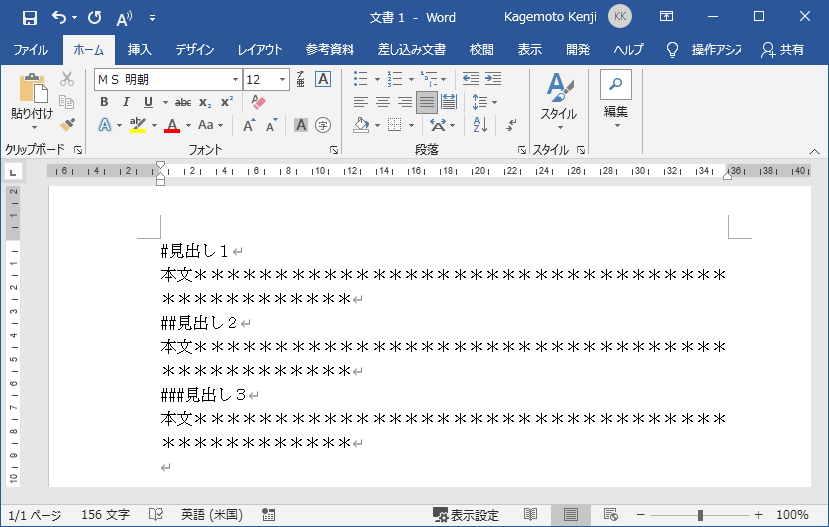Toggle strikethrough abc formatting

click(183, 102)
